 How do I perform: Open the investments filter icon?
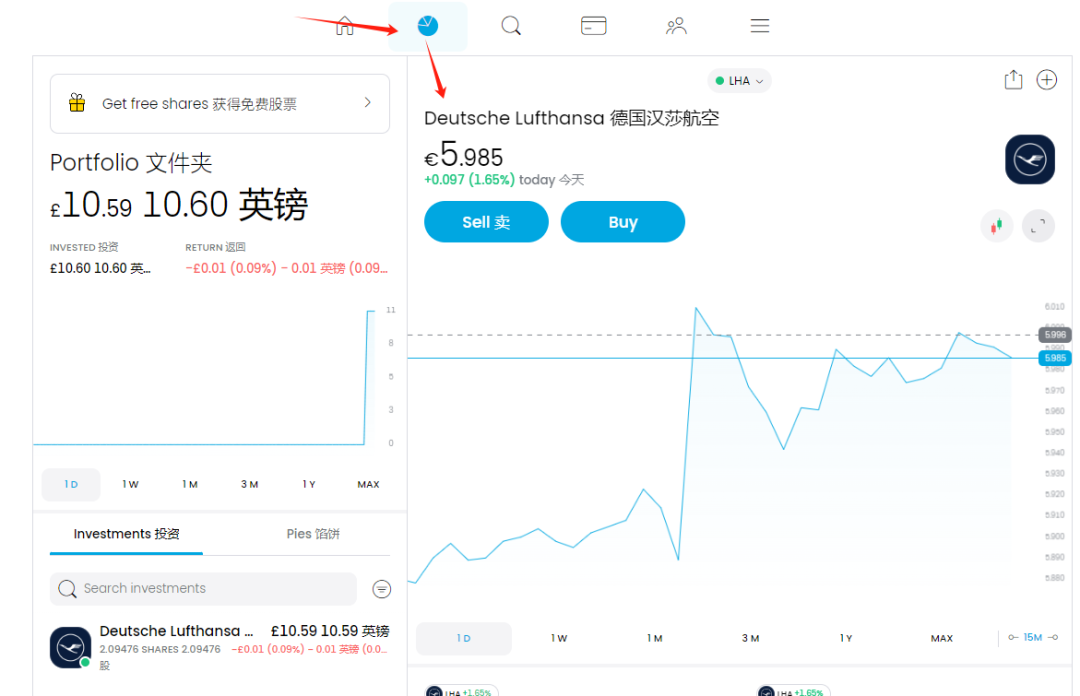pos(382,589)
